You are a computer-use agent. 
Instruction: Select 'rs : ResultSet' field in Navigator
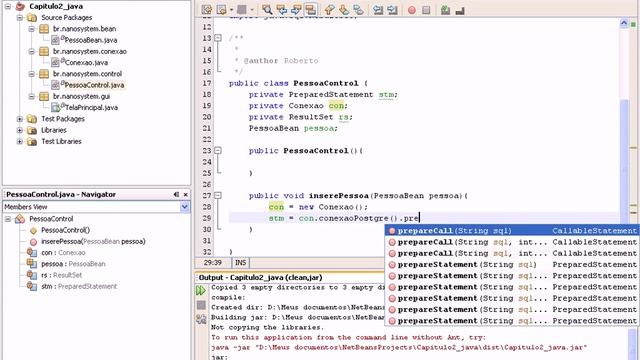pos(61,275)
